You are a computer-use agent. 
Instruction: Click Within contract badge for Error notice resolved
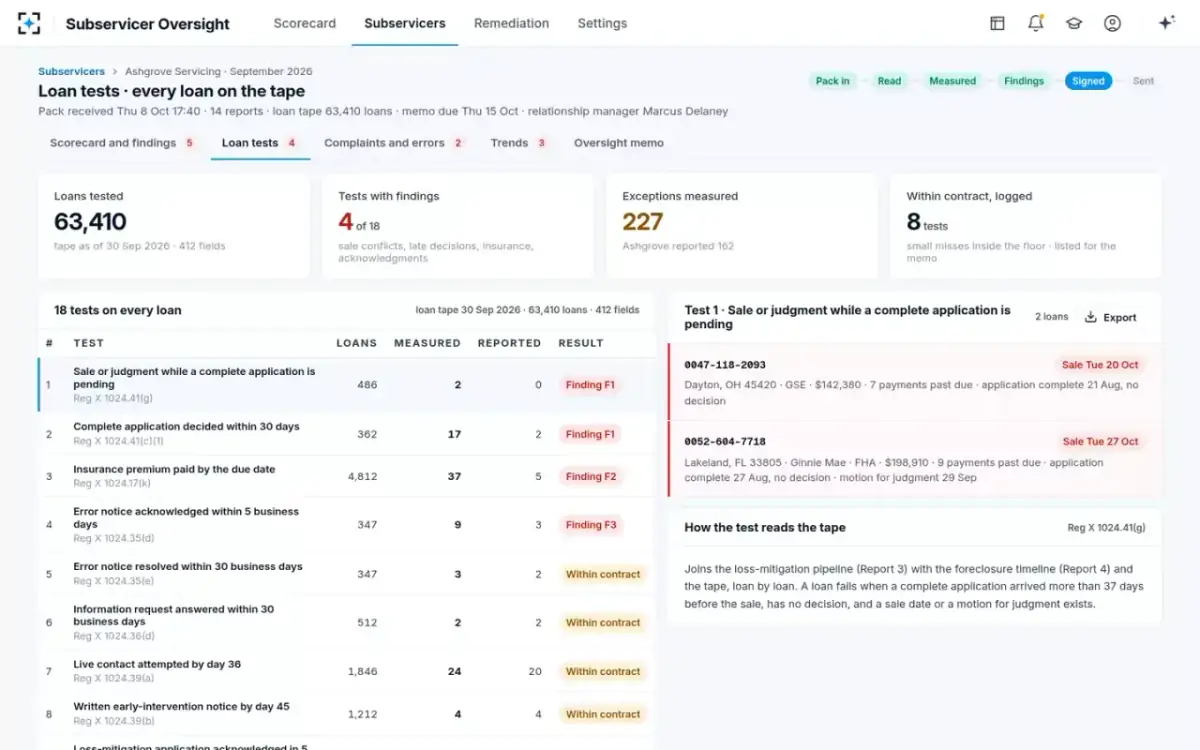(603, 574)
